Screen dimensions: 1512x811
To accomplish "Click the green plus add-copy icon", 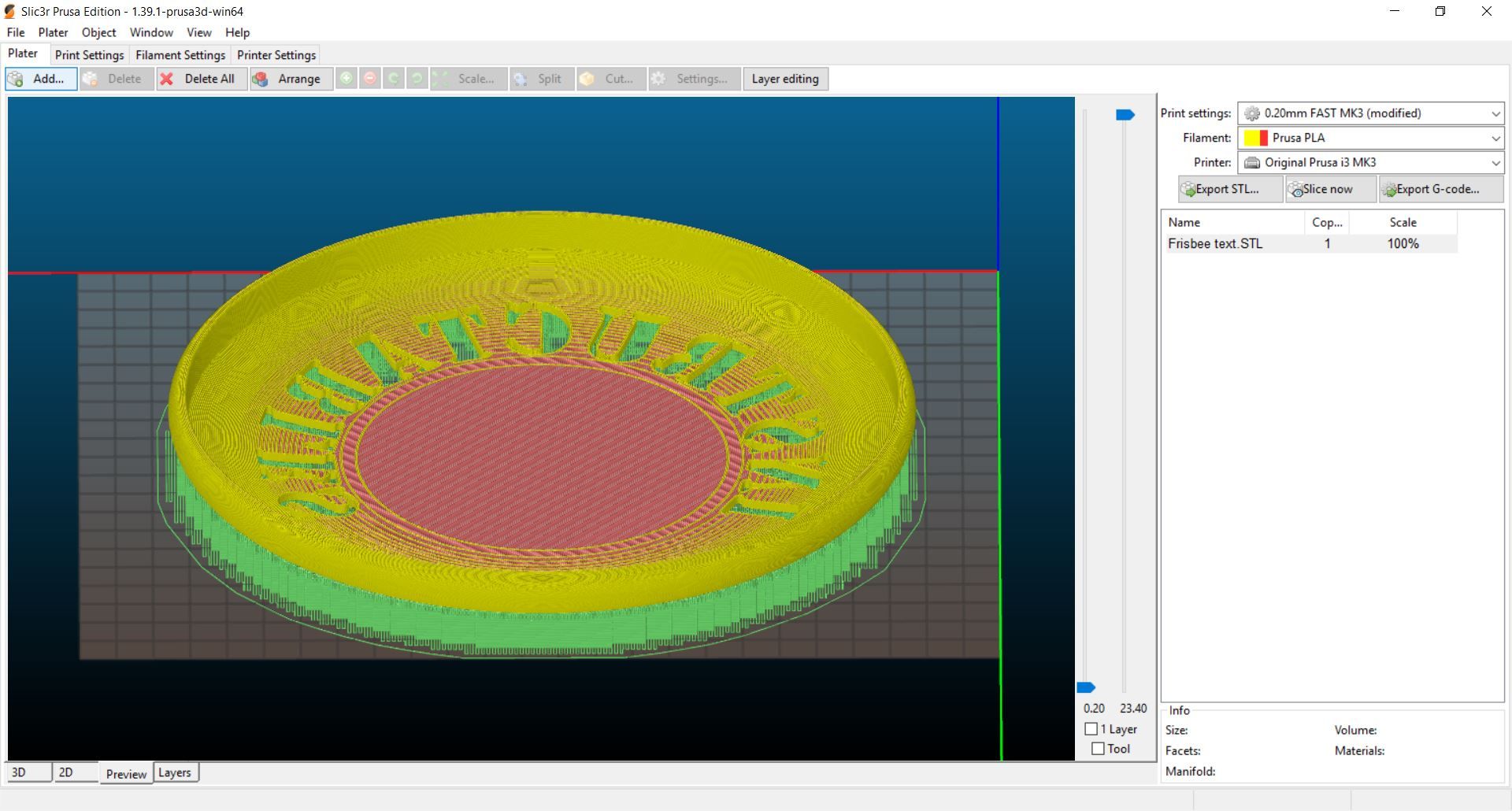I will [x=346, y=79].
